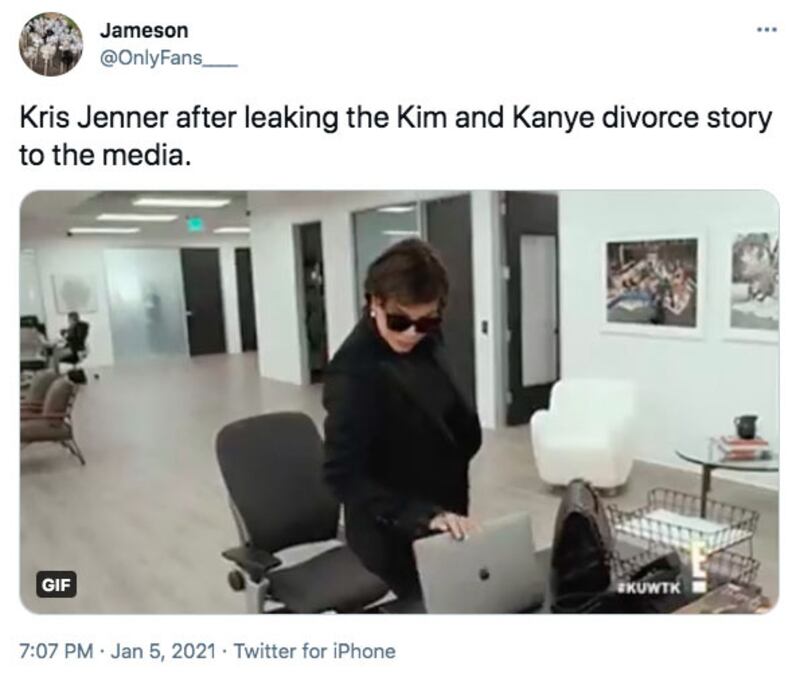
Task: Open the display name Jameson
Action: click(144, 31)
